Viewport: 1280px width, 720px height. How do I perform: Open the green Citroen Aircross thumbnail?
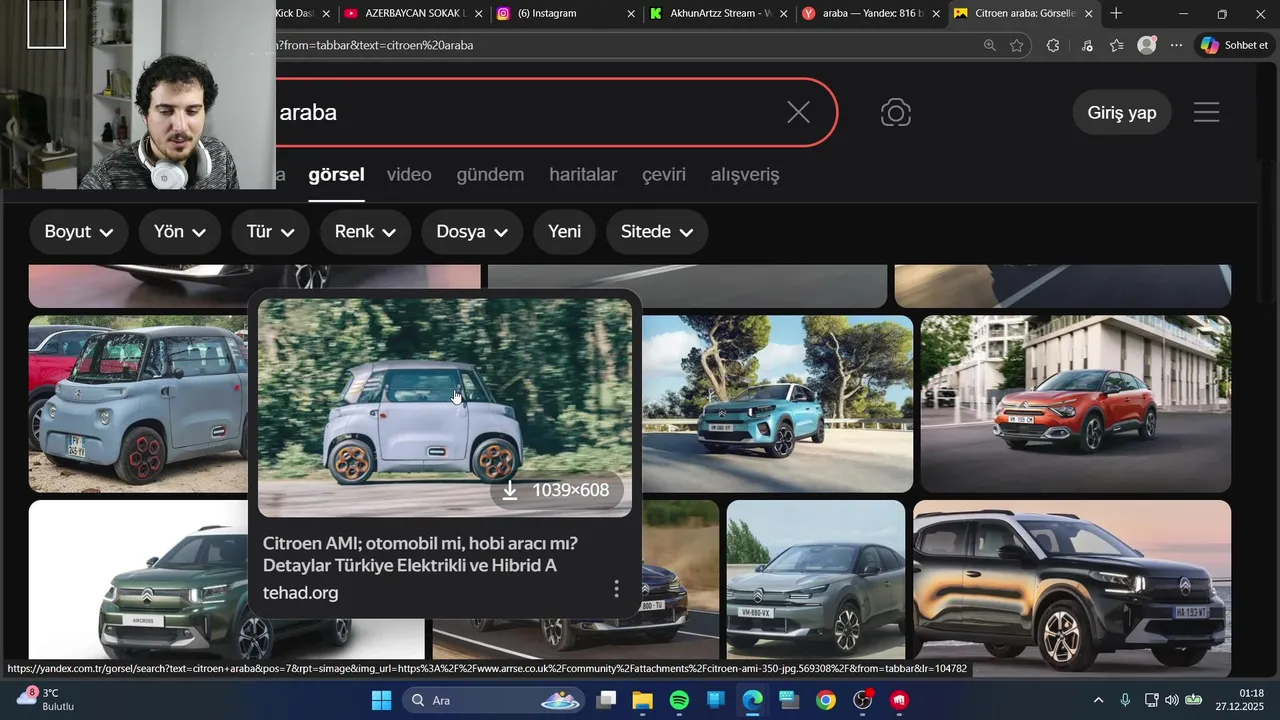[140, 580]
